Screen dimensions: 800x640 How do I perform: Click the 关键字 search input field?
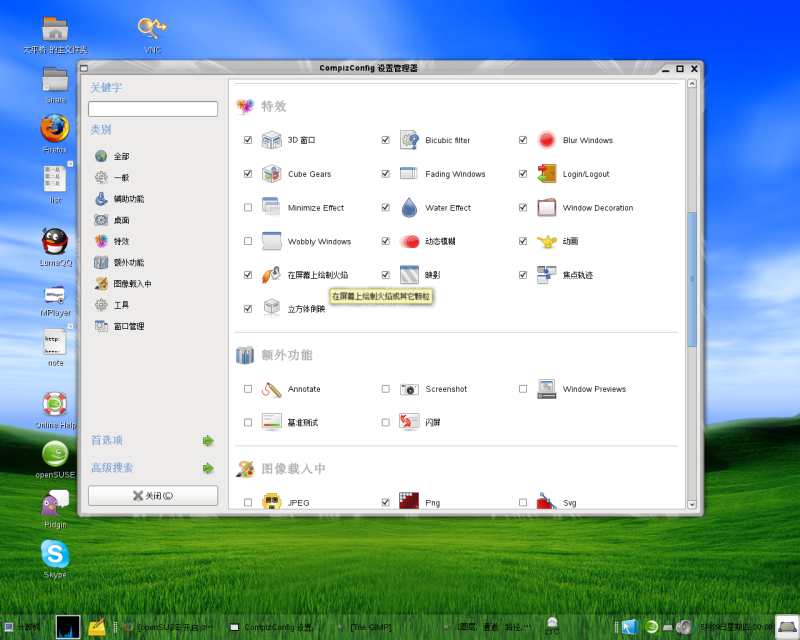point(152,108)
